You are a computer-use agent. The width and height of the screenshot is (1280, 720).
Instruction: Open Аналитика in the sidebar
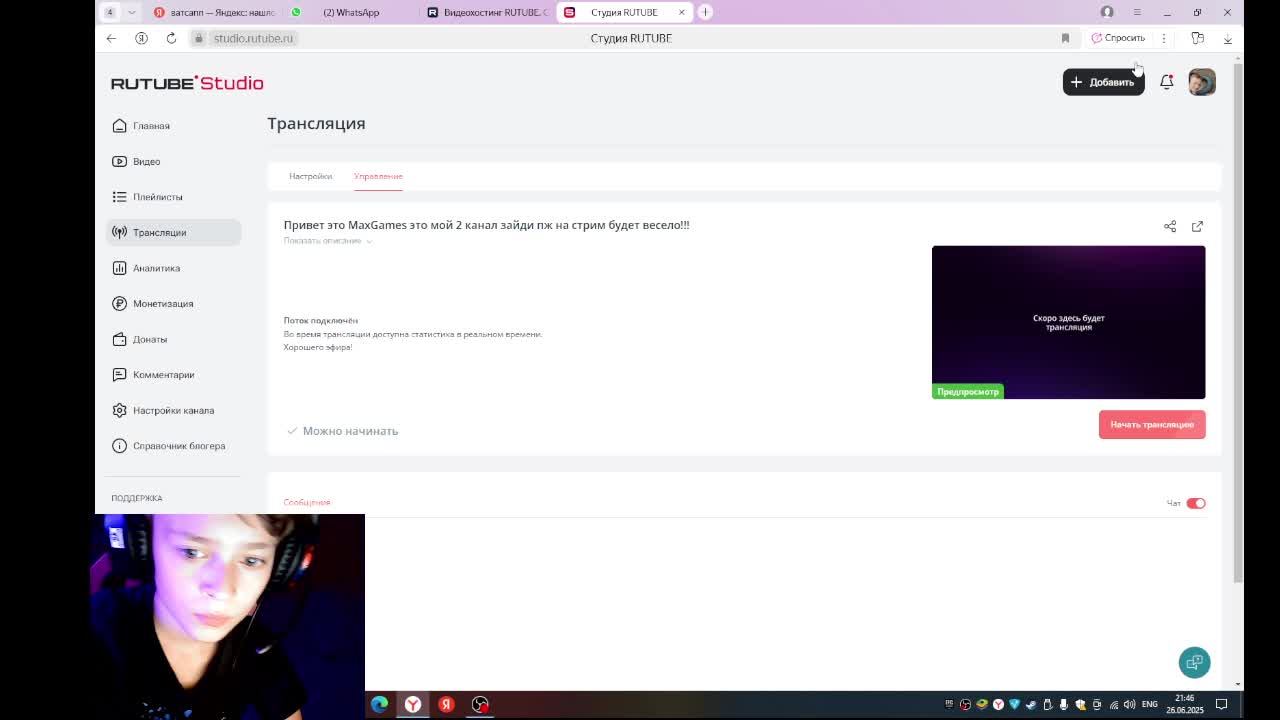coord(173,268)
